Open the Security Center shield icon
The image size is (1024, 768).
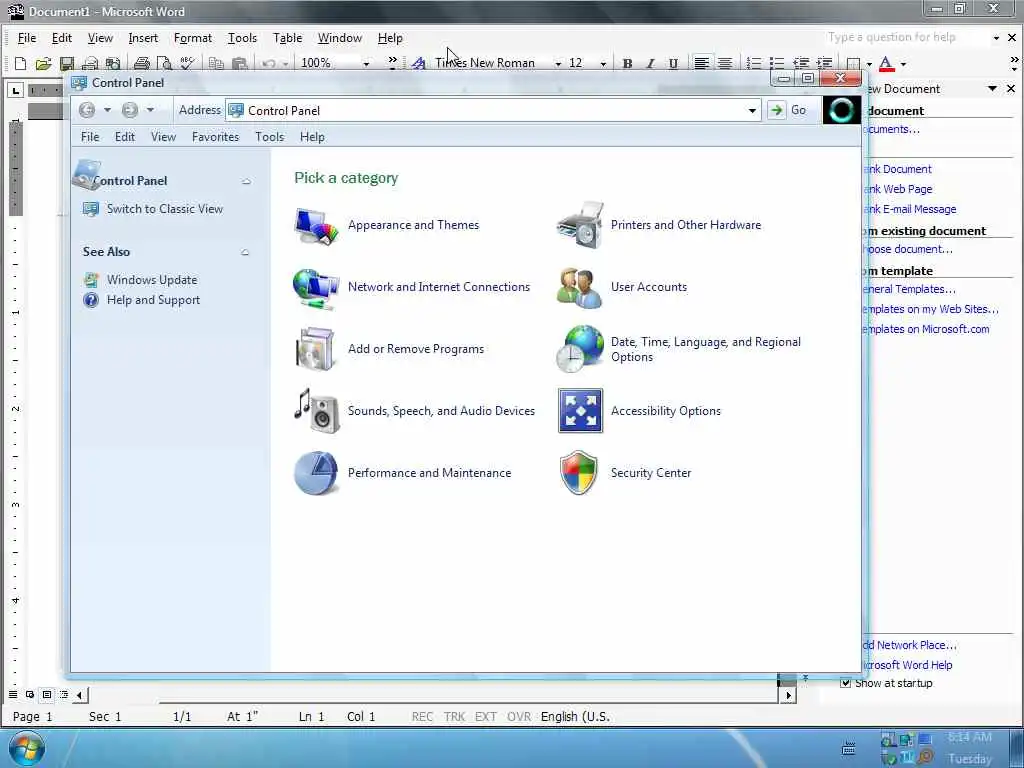[579, 473]
